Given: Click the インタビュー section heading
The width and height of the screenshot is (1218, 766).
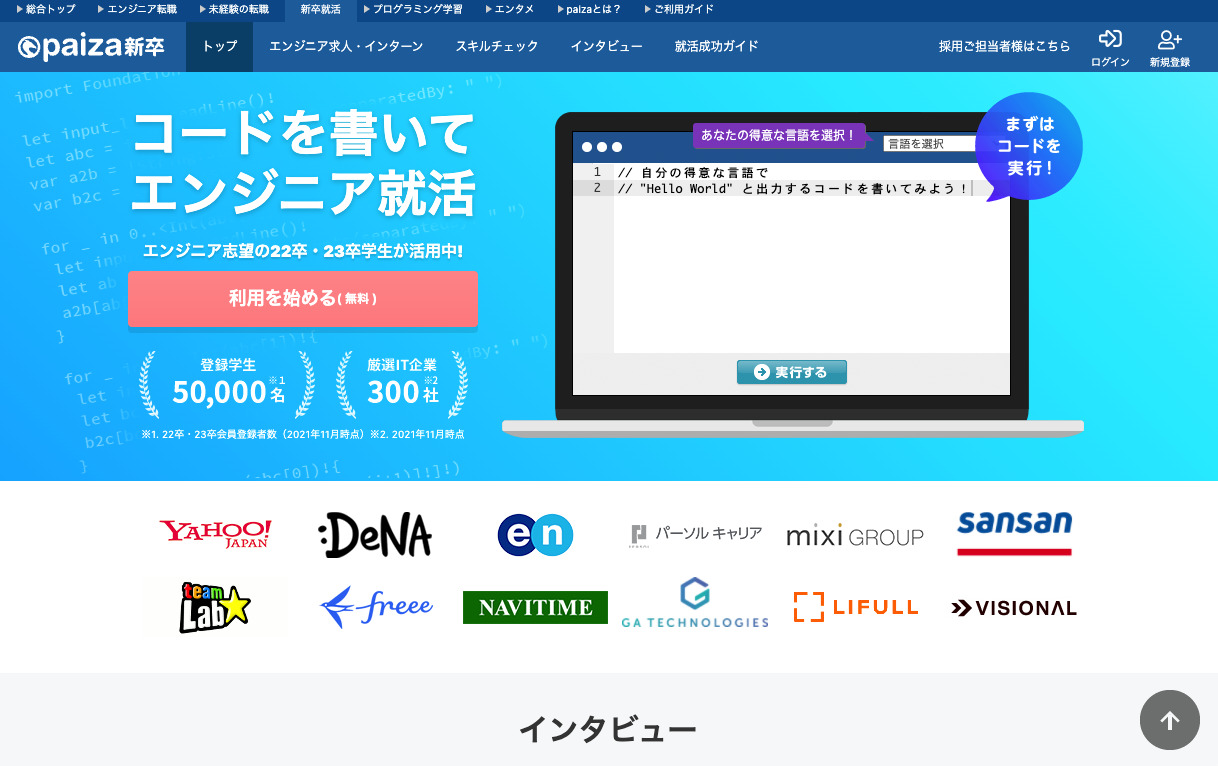Looking at the screenshot, I should coord(608,729).
